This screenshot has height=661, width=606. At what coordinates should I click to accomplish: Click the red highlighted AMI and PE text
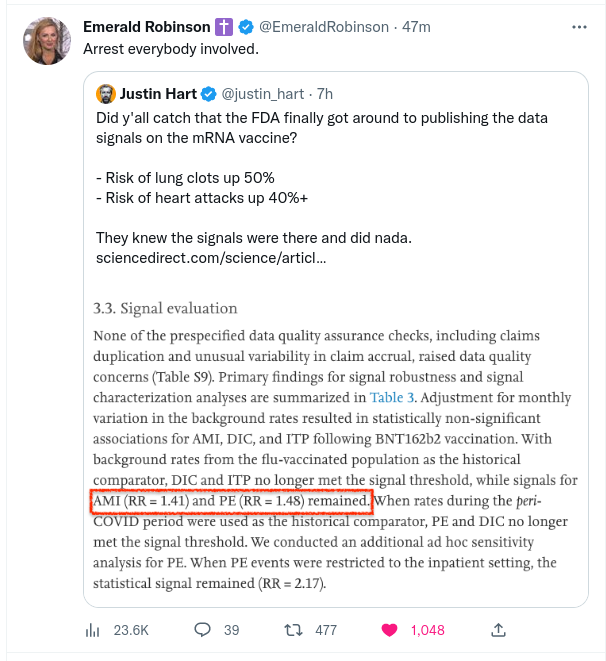pyautogui.click(x=230, y=501)
